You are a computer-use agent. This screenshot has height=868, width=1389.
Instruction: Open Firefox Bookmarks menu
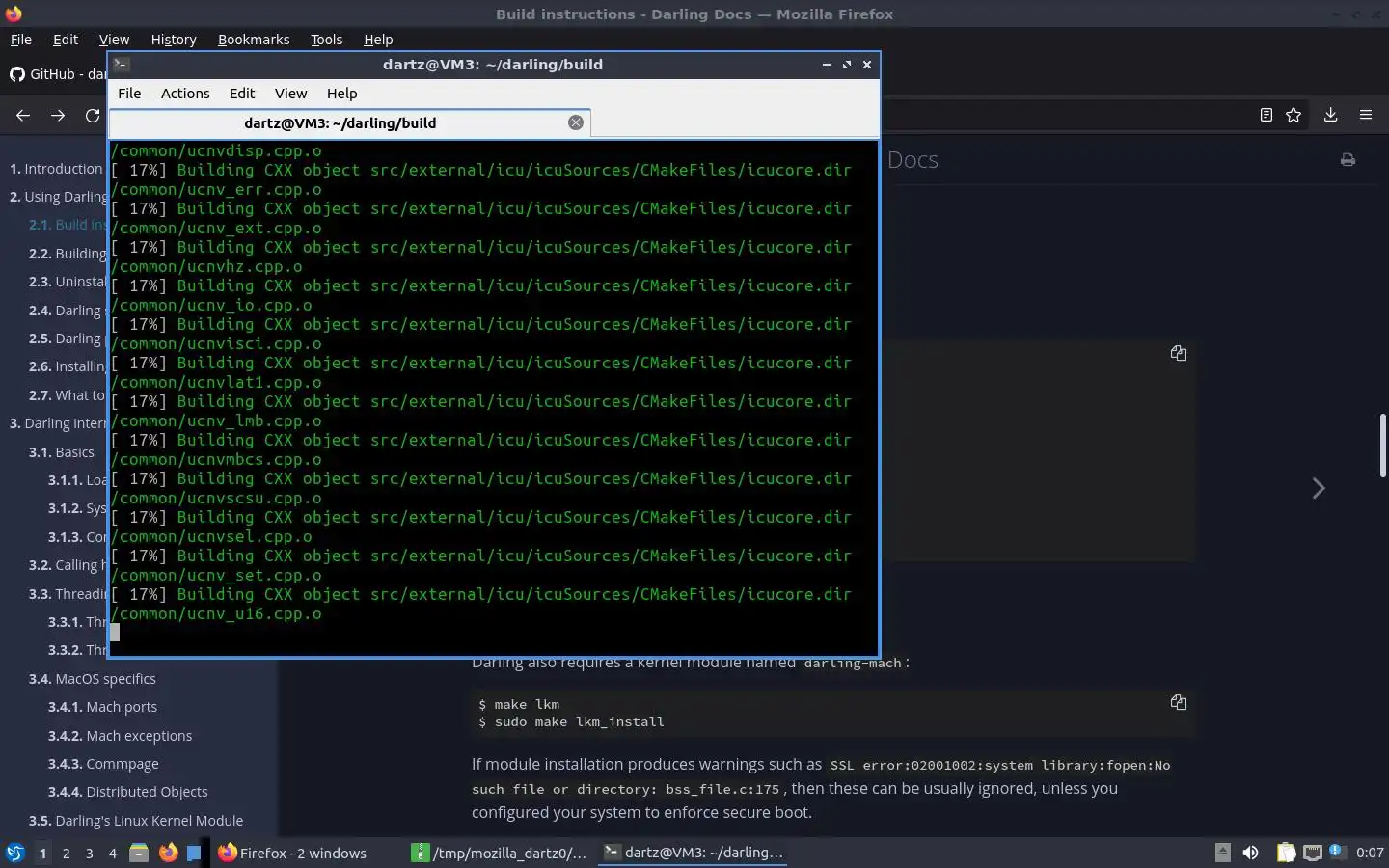[254, 40]
